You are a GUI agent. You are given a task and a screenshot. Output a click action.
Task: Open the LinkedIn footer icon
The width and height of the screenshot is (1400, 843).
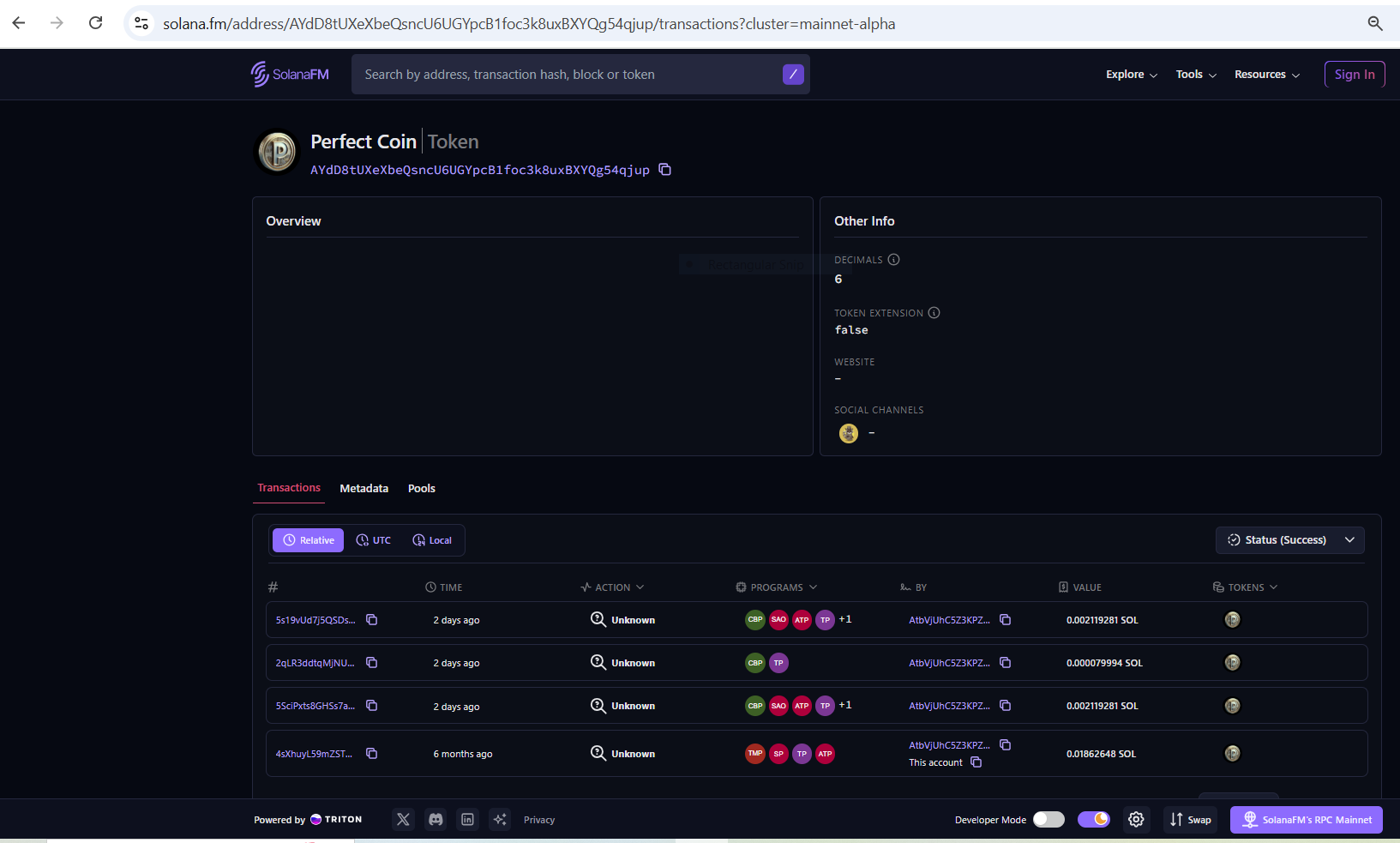[467, 820]
